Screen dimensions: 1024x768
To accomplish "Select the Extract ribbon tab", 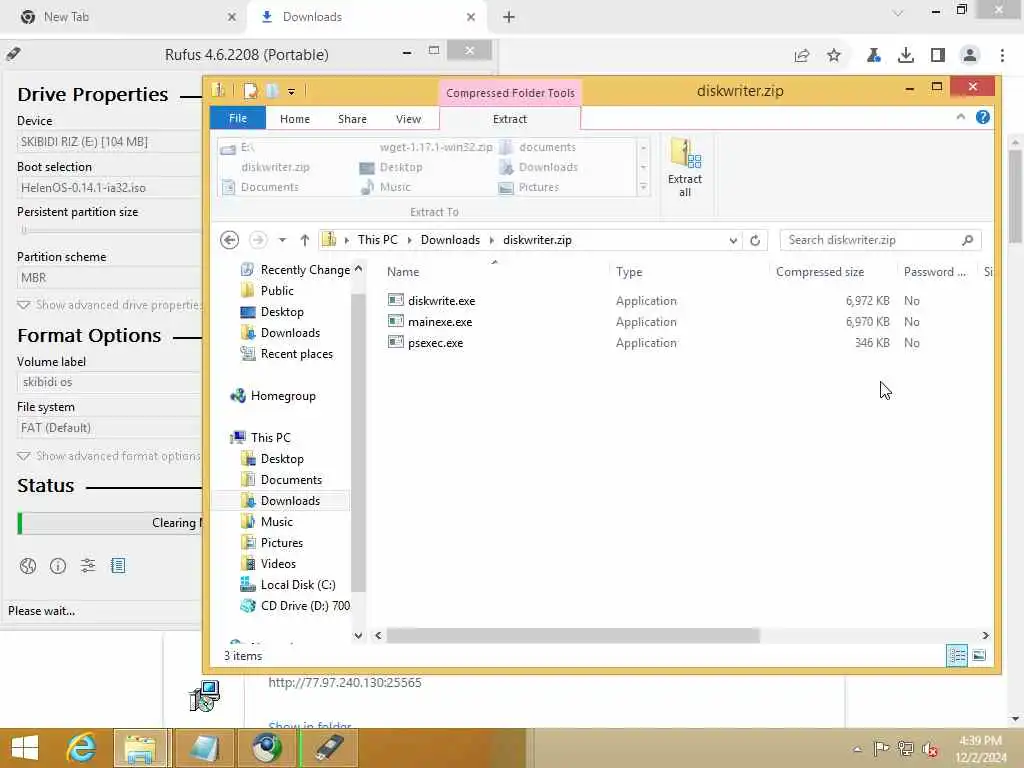I will pyautogui.click(x=509, y=119).
